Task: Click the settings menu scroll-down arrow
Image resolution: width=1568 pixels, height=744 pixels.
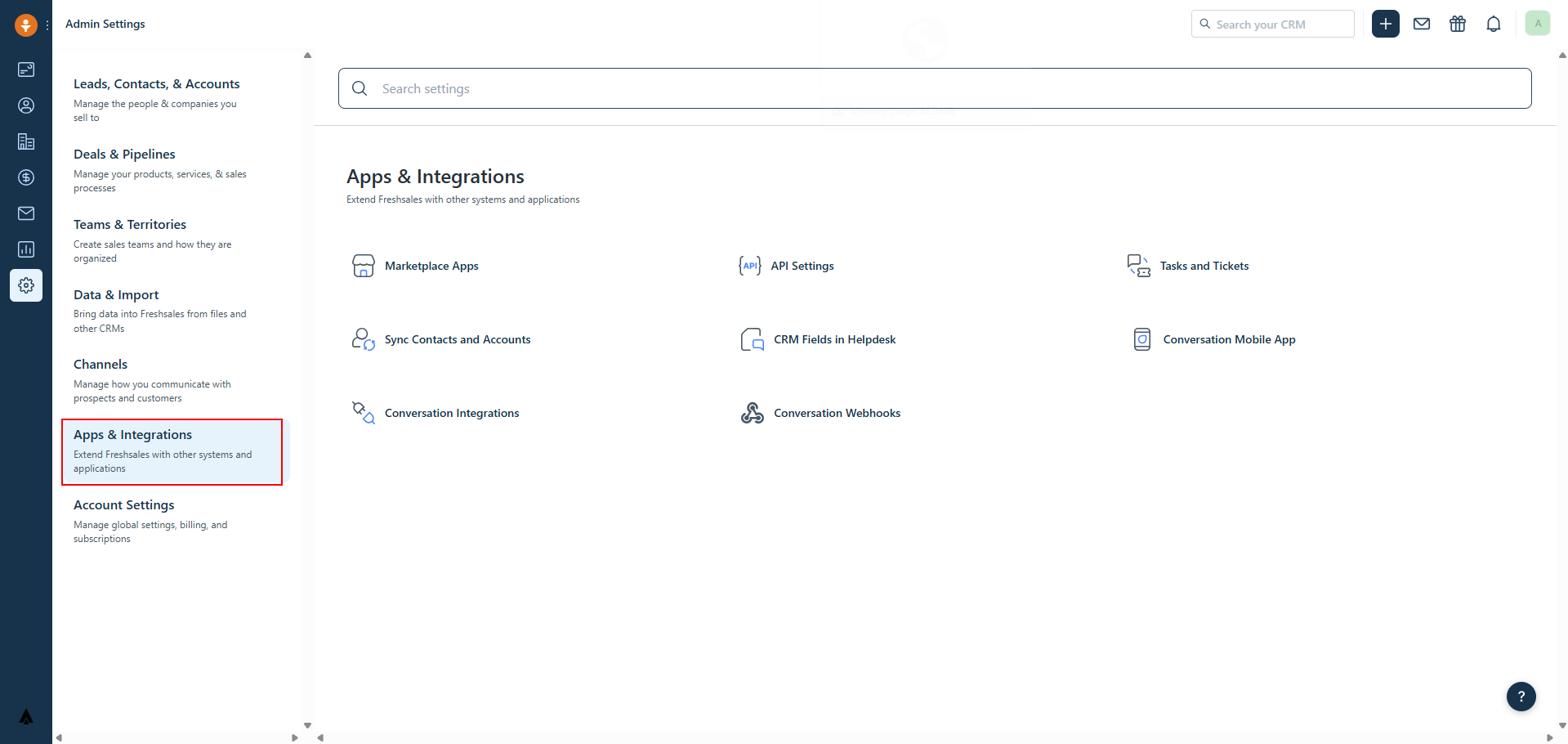Action: point(308,725)
